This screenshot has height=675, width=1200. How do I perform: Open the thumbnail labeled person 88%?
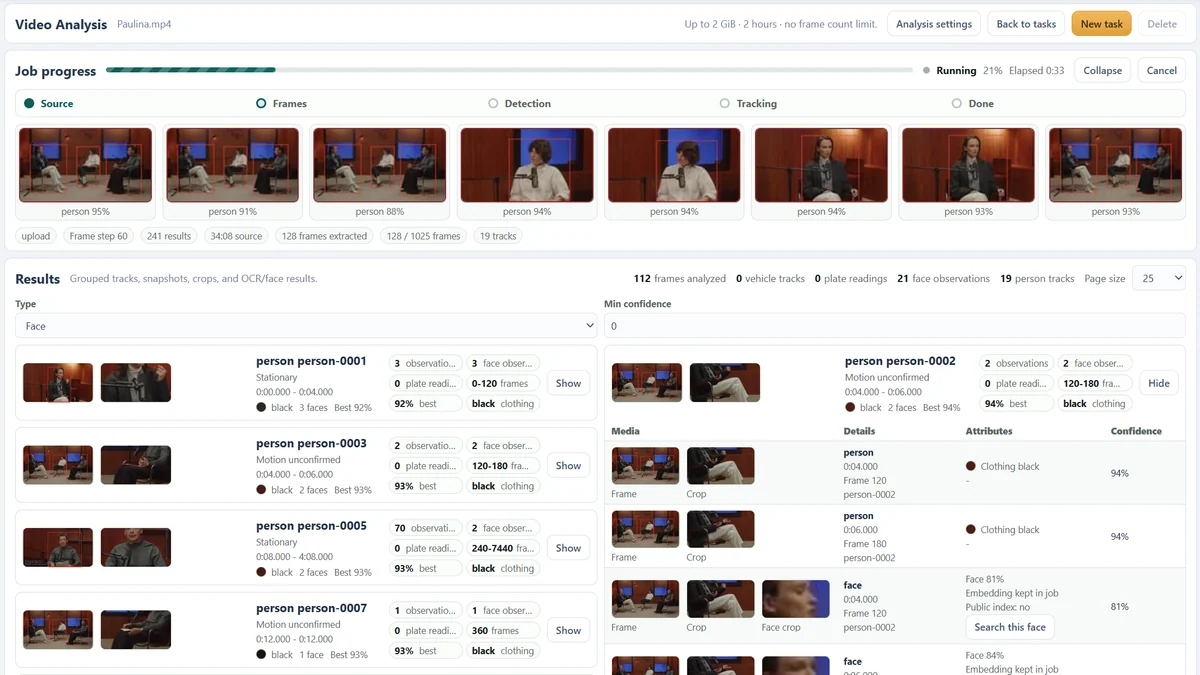380,165
